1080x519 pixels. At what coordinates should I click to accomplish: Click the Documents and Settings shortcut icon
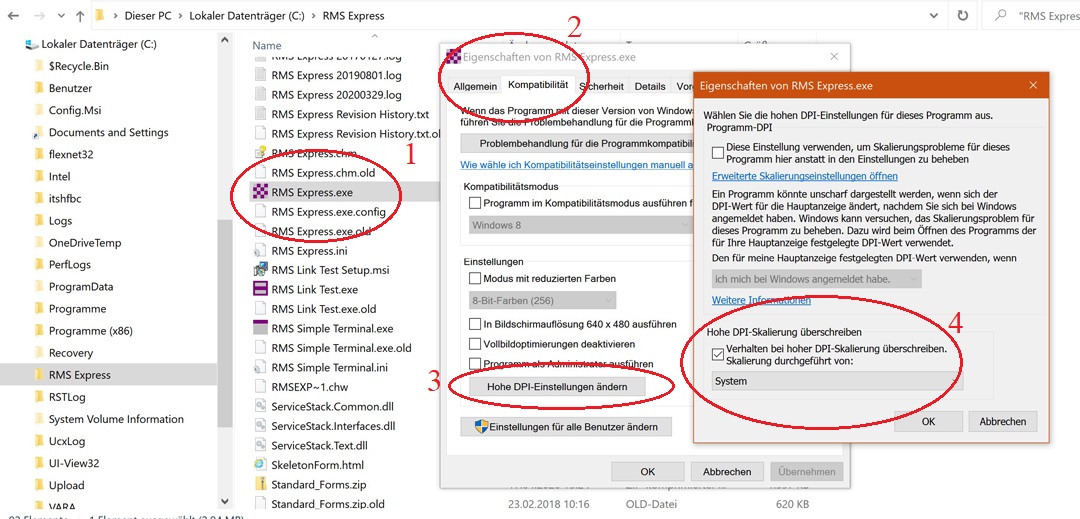pos(39,132)
